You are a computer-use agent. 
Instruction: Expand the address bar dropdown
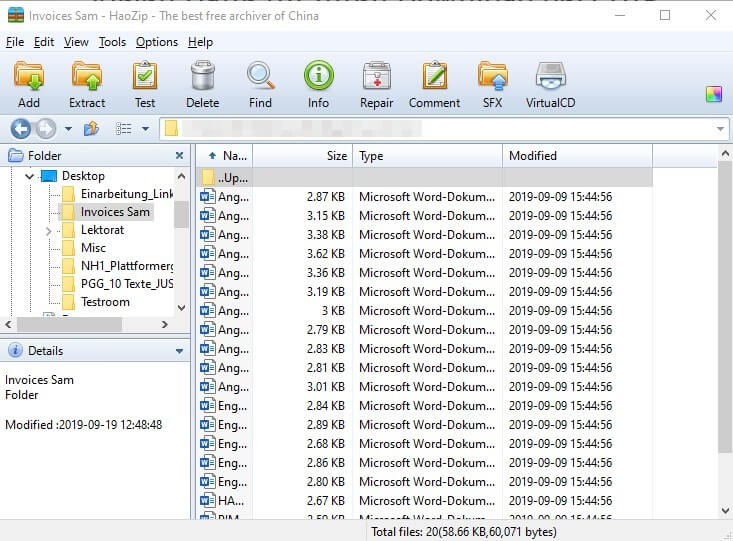click(720, 129)
